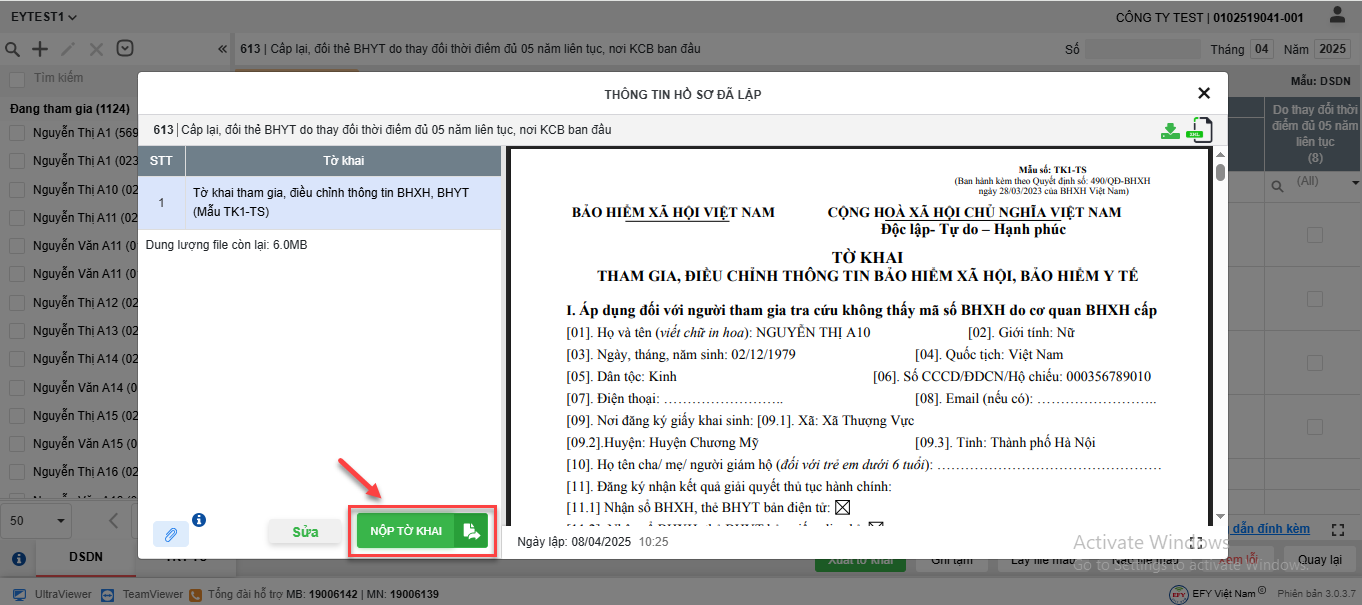Image resolution: width=1362 pixels, height=605 pixels.
Task: Click the fullscreen icon near Quay lại
Action: [x=1340, y=529]
